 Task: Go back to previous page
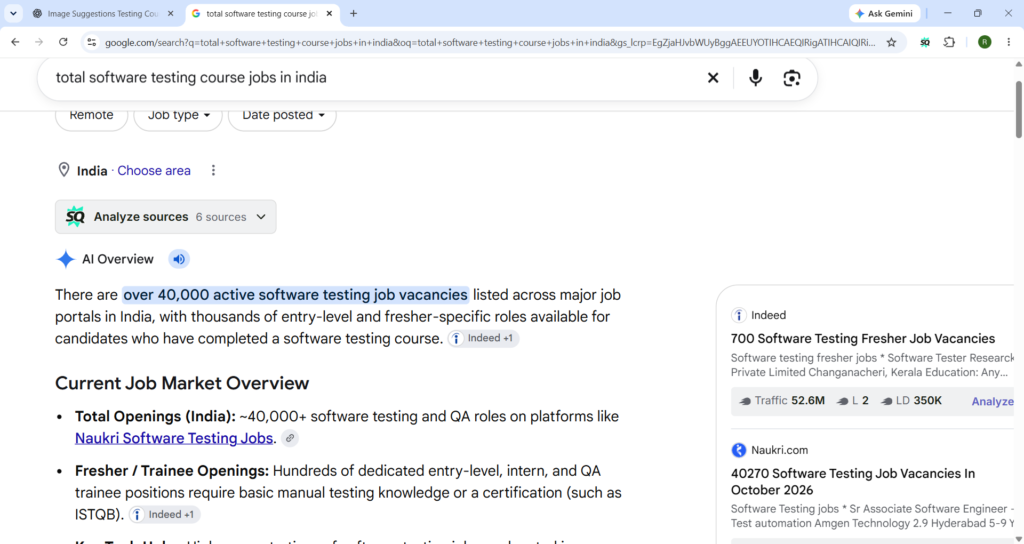tap(15, 42)
